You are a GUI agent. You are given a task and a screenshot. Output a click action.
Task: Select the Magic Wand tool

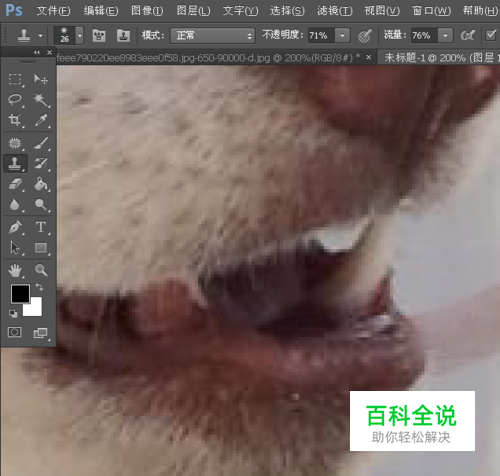(41, 99)
